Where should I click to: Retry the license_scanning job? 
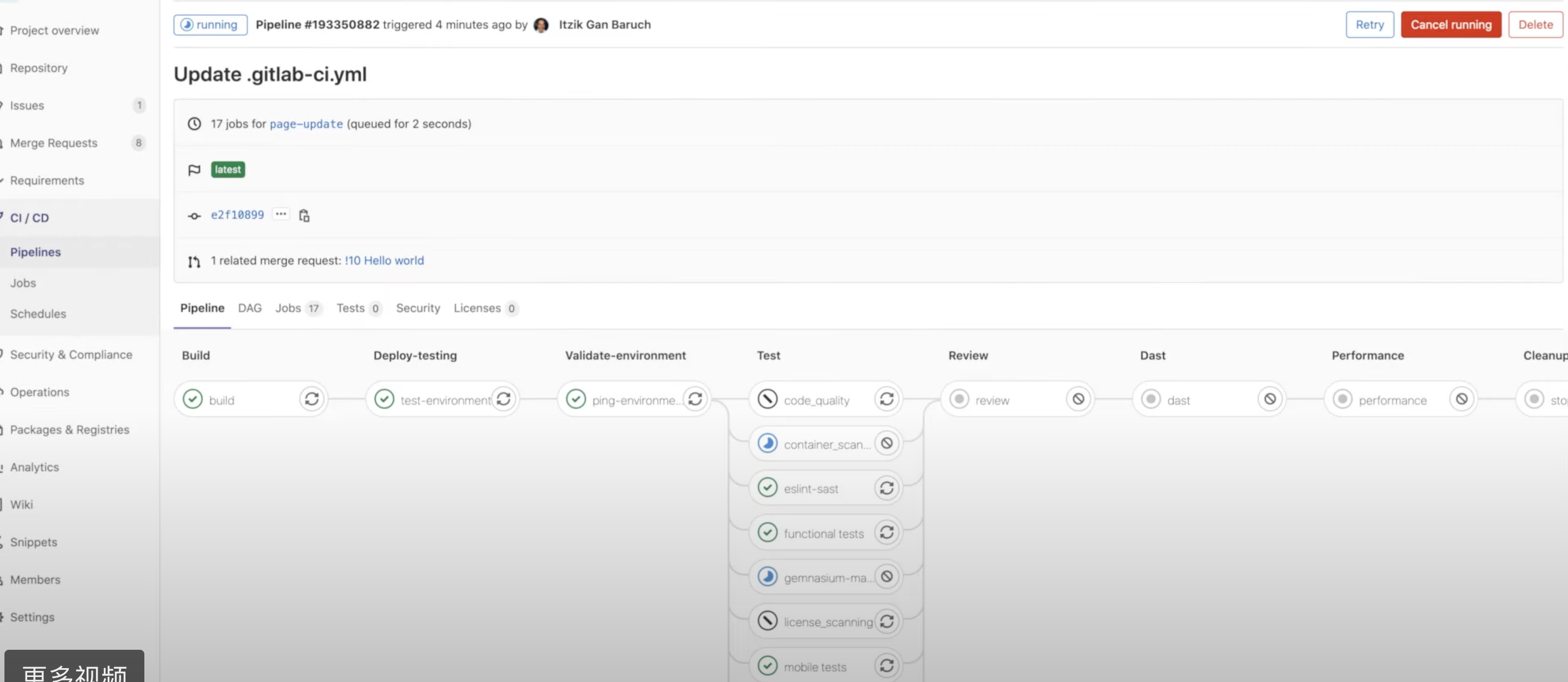pyautogui.click(x=887, y=621)
